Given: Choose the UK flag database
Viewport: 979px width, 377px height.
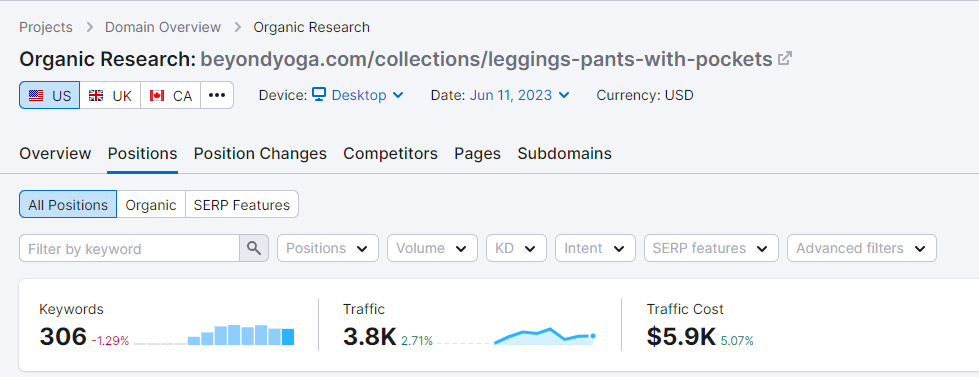Looking at the screenshot, I should (x=110, y=95).
